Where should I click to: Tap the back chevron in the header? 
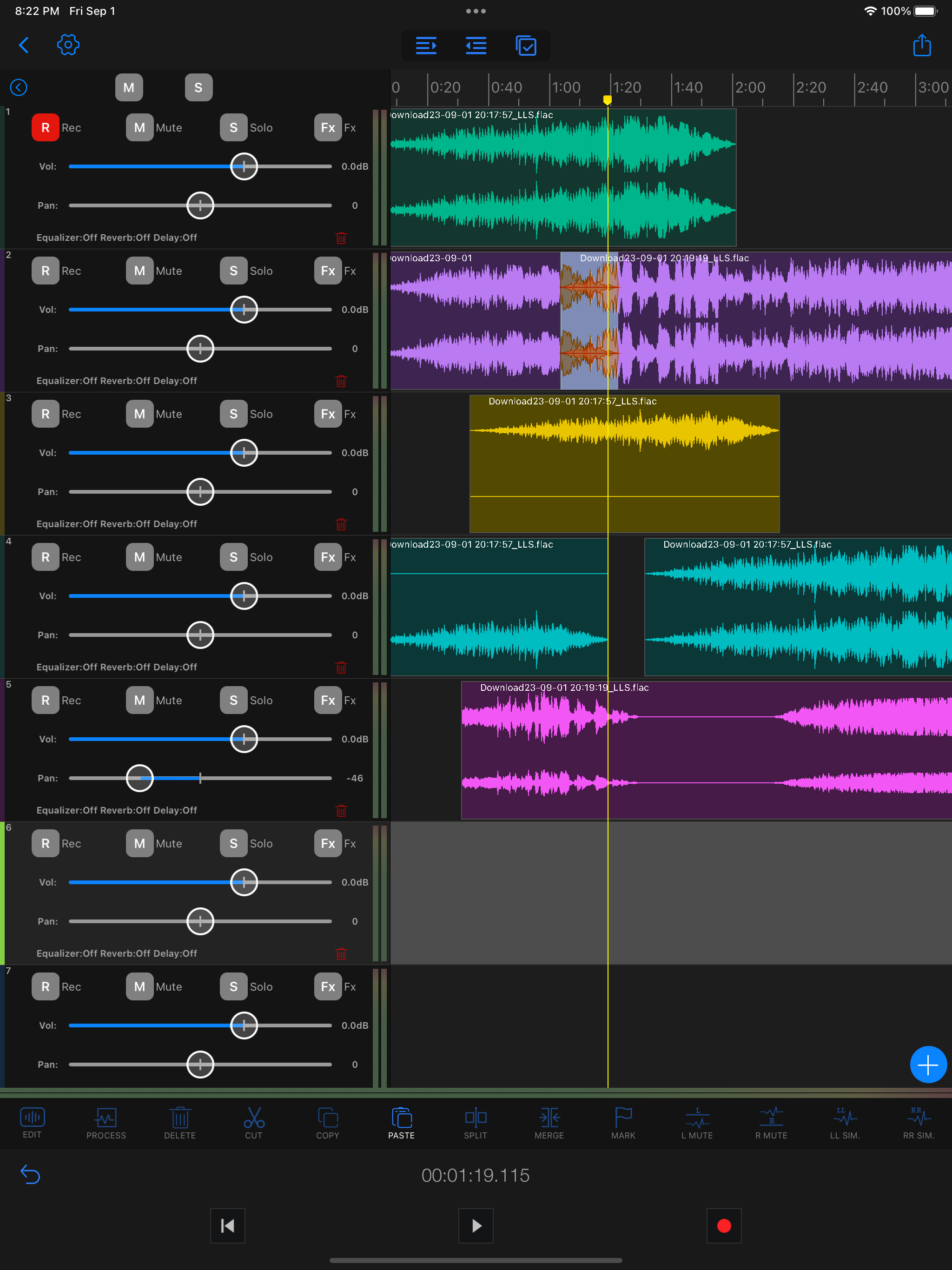[x=24, y=46]
